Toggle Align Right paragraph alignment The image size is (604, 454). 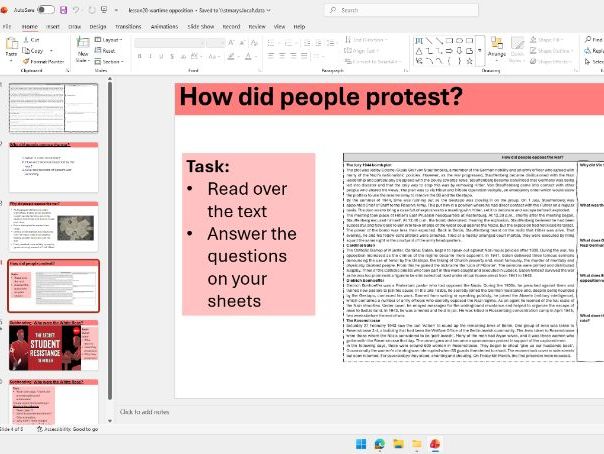tap(293, 56)
